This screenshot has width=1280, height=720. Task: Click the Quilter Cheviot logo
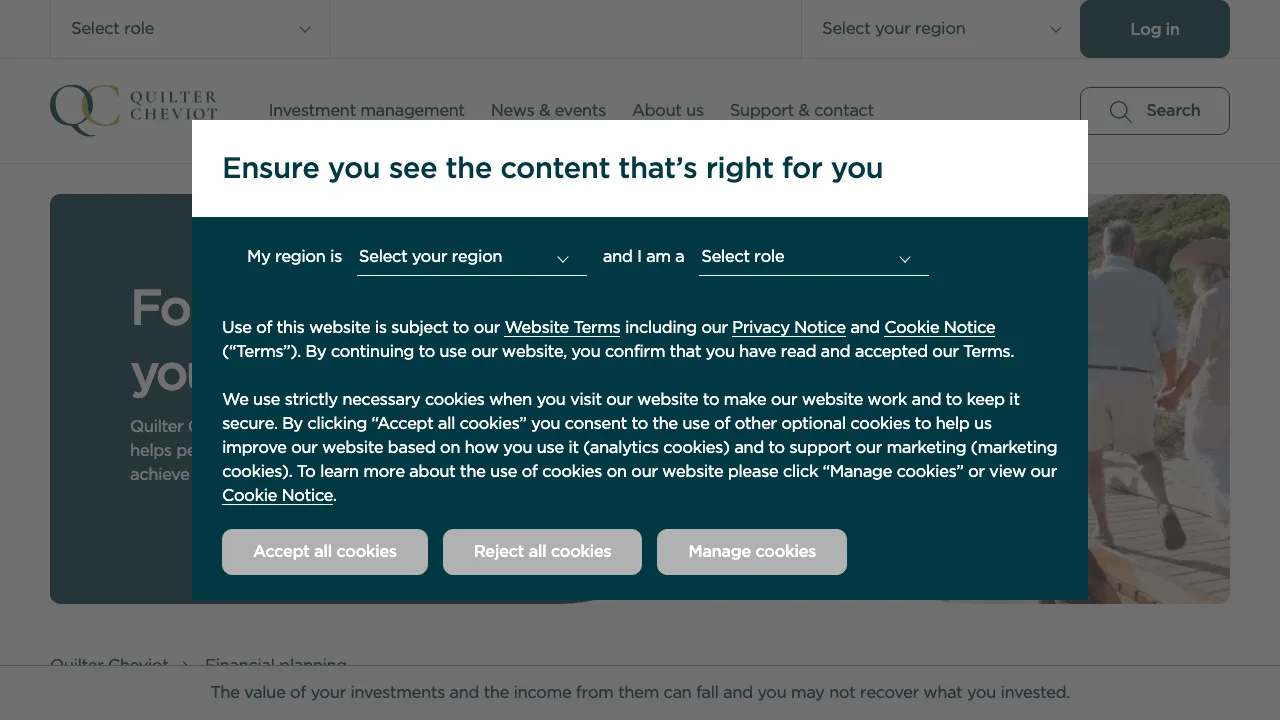pos(133,110)
